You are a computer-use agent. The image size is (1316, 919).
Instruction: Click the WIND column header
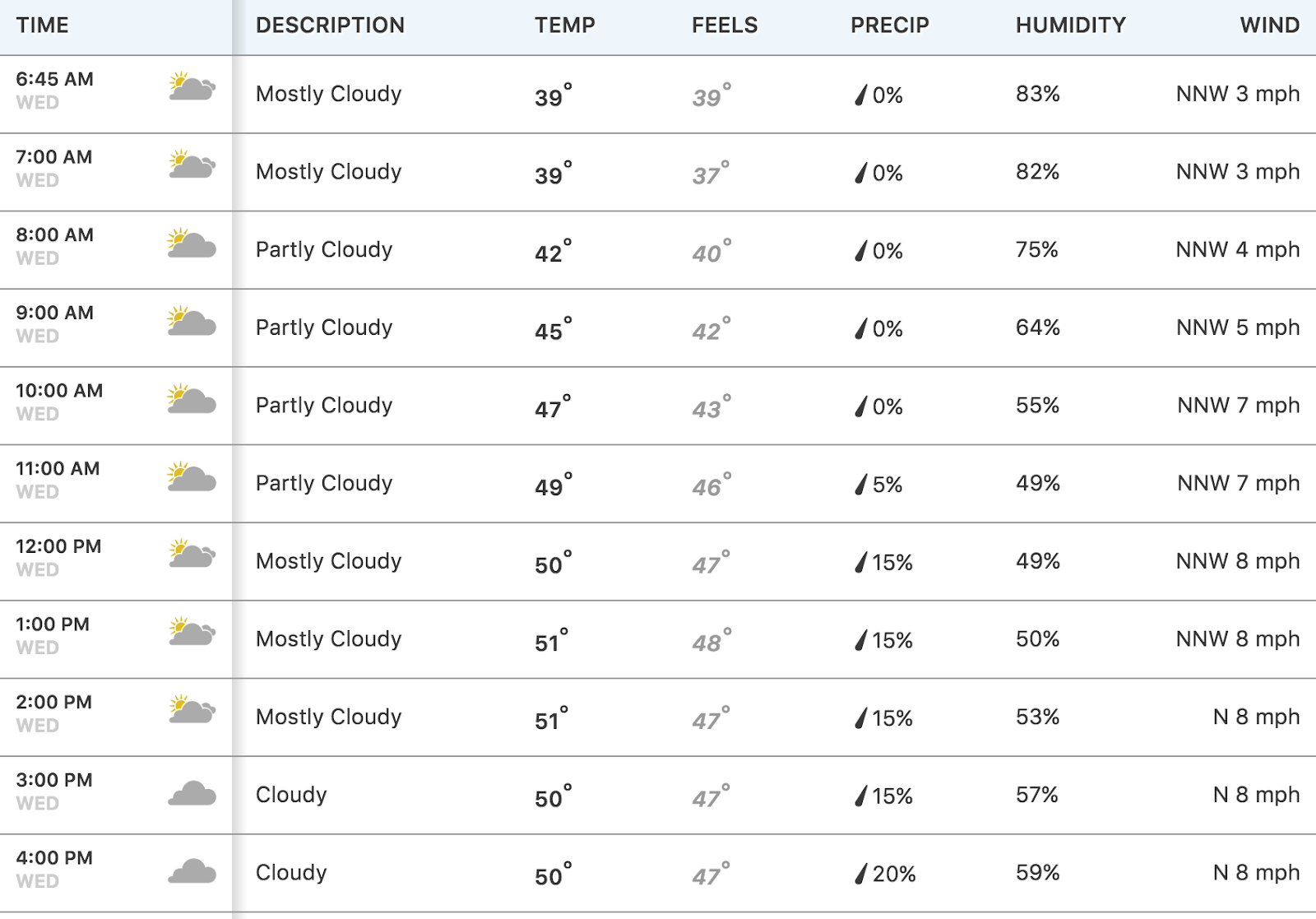[x=1269, y=26]
